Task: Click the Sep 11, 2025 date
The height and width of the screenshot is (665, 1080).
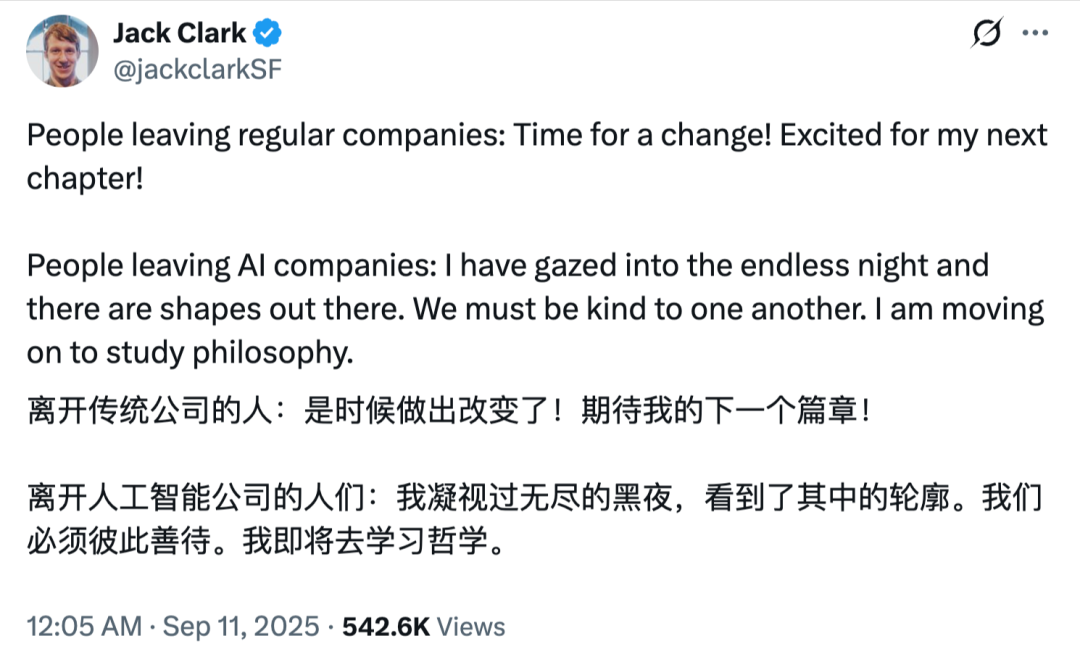Action: point(240,627)
